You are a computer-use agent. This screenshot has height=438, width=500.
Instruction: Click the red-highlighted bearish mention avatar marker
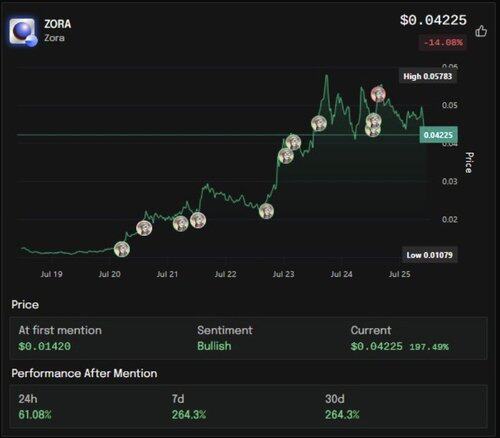(x=378, y=94)
